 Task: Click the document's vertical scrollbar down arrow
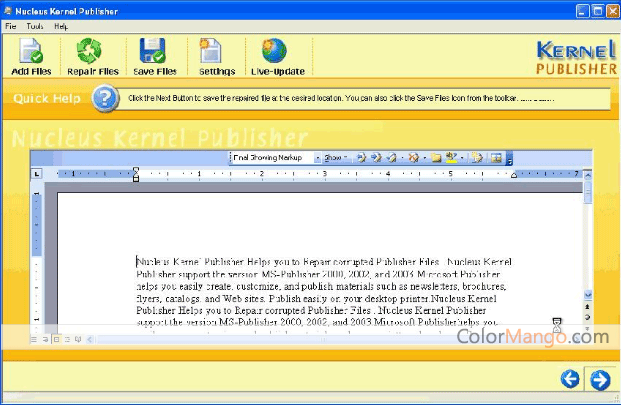coord(587,295)
